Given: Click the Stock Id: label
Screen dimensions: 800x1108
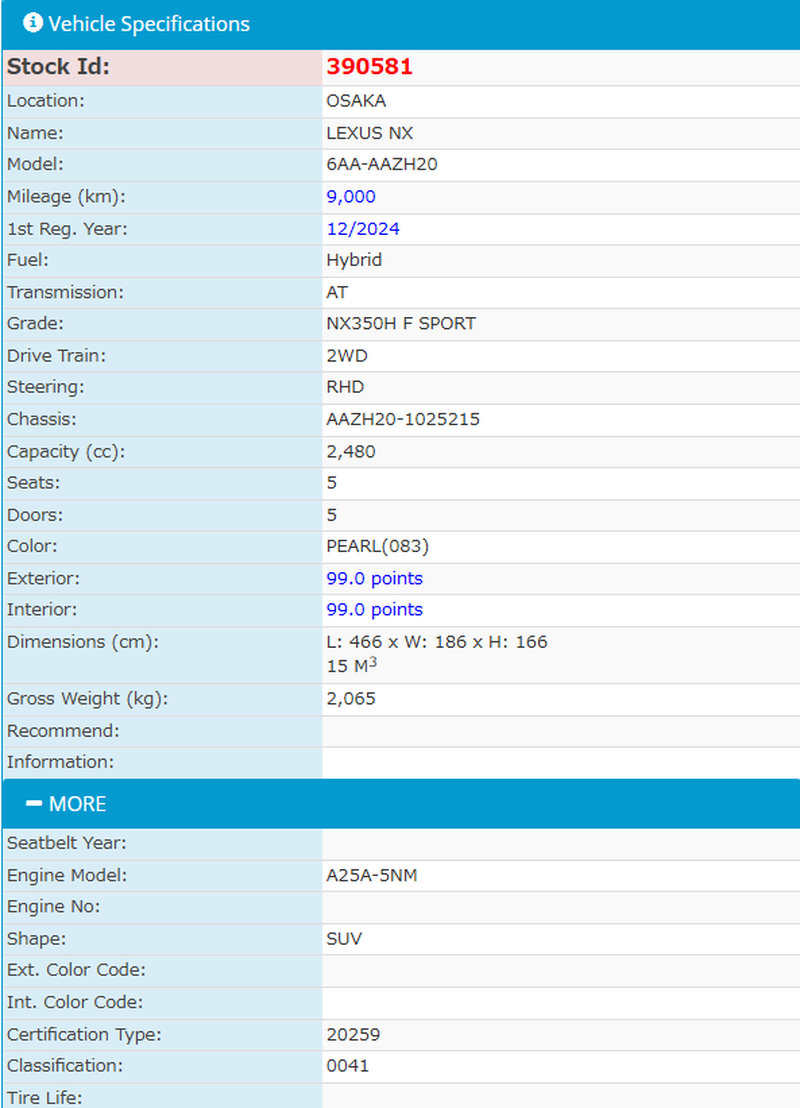Looking at the screenshot, I should click(59, 66).
